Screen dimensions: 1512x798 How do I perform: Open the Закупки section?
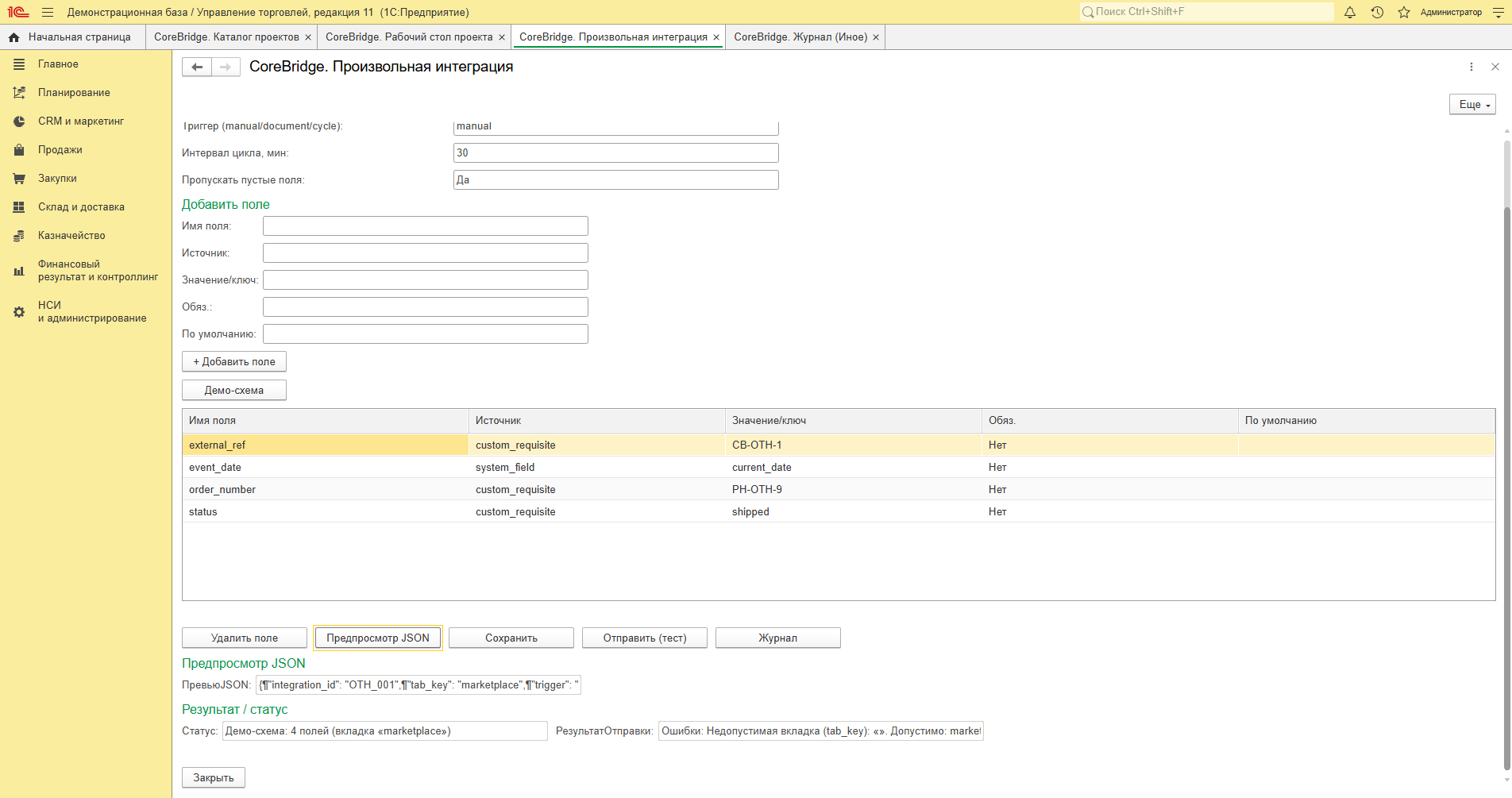coord(57,179)
